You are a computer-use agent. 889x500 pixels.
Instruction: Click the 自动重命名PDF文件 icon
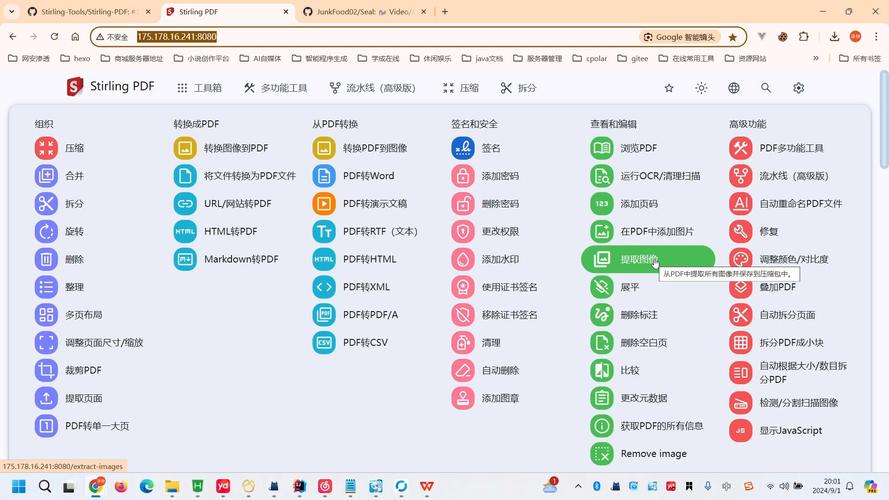pyautogui.click(x=740, y=204)
